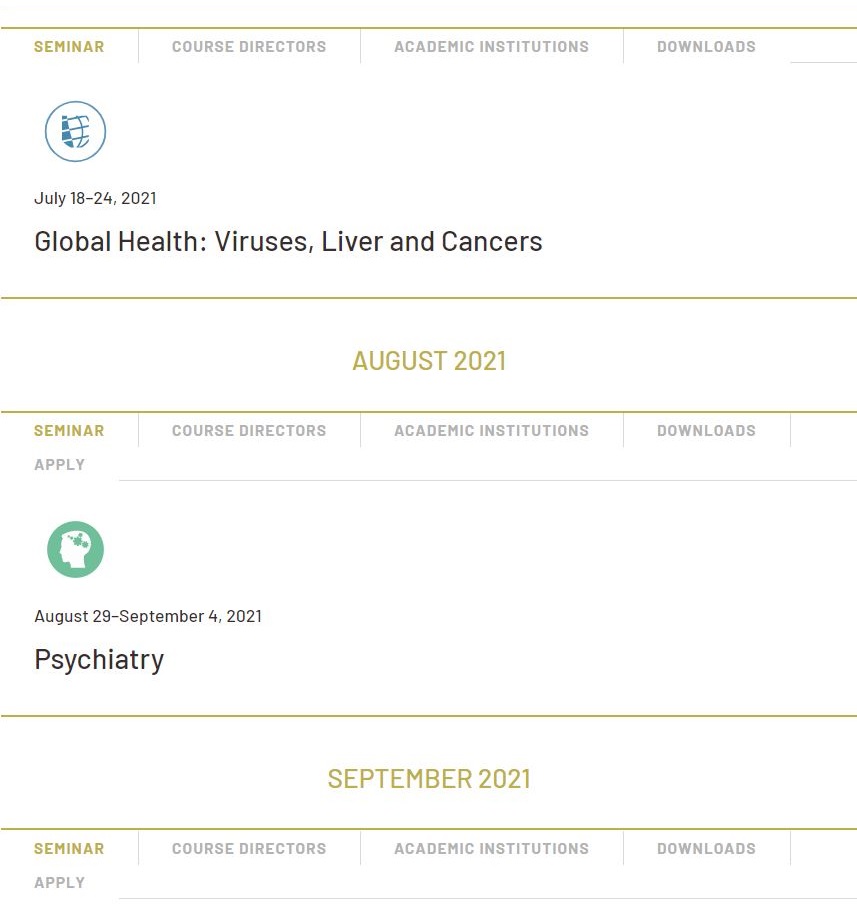Open the Psychiatry seminar title link
The height and width of the screenshot is (904, 857).
[99, 660]
